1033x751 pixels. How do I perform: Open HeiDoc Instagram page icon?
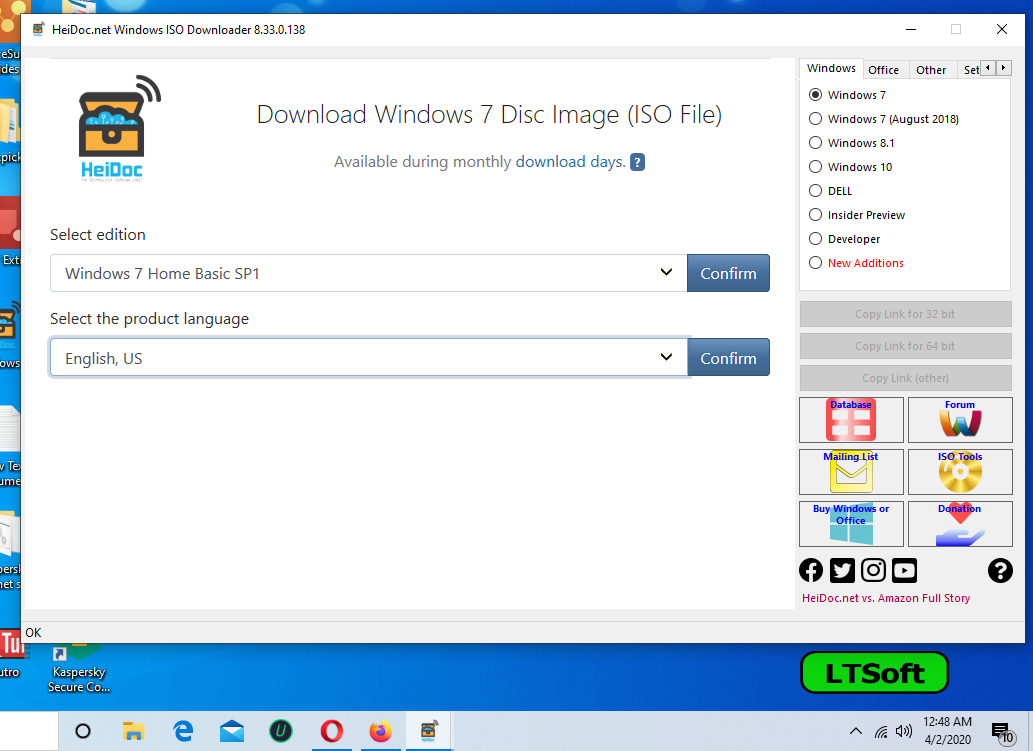874,570
